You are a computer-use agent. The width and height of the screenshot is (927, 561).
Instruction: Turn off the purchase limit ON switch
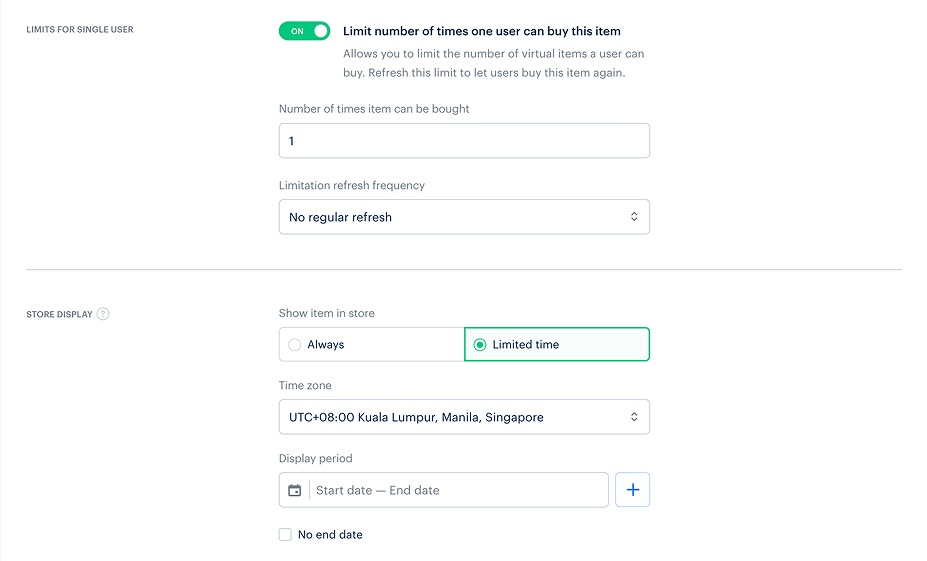click(x=304, y=31)
